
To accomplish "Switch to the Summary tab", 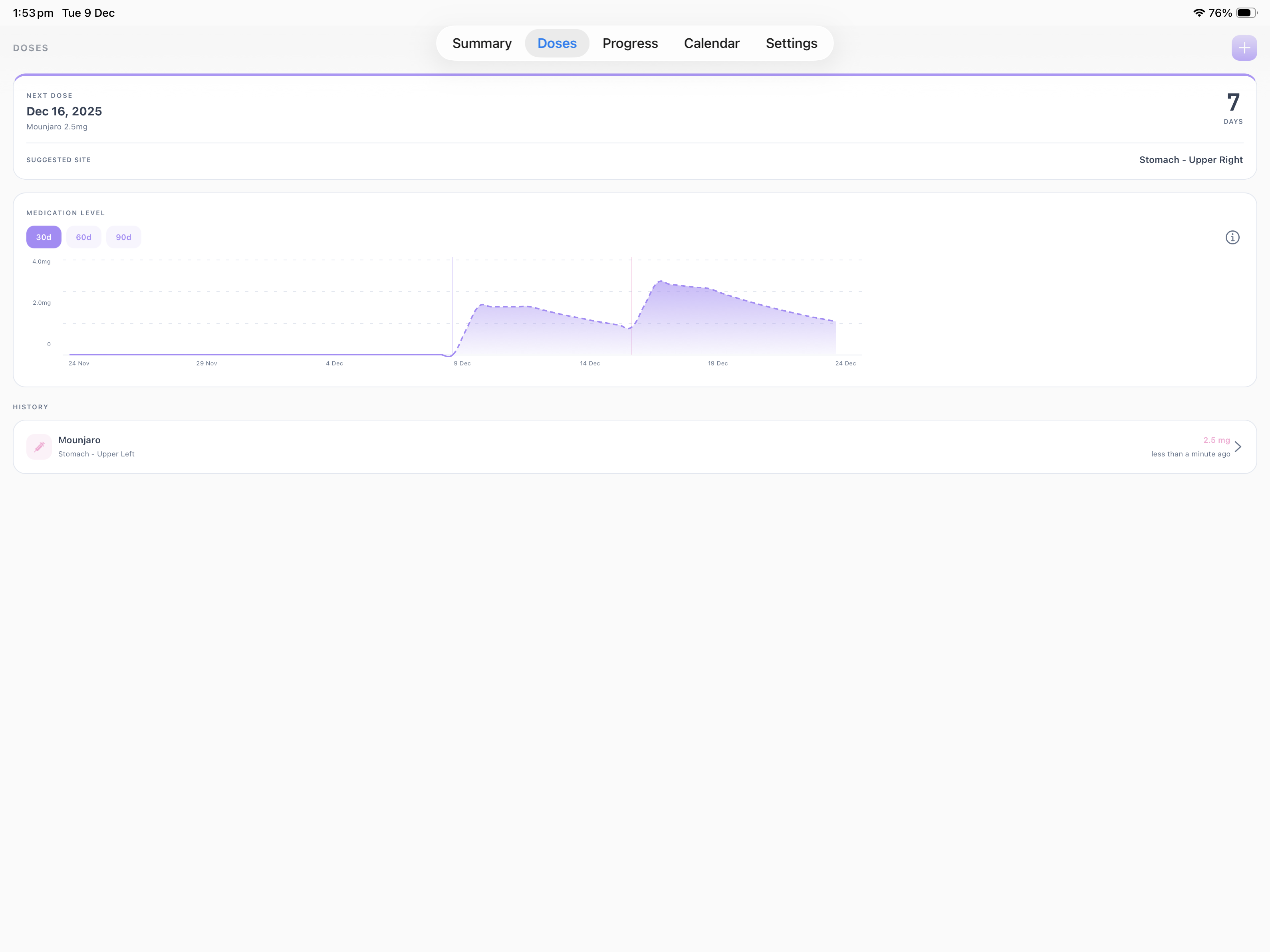I will (482, 43).
